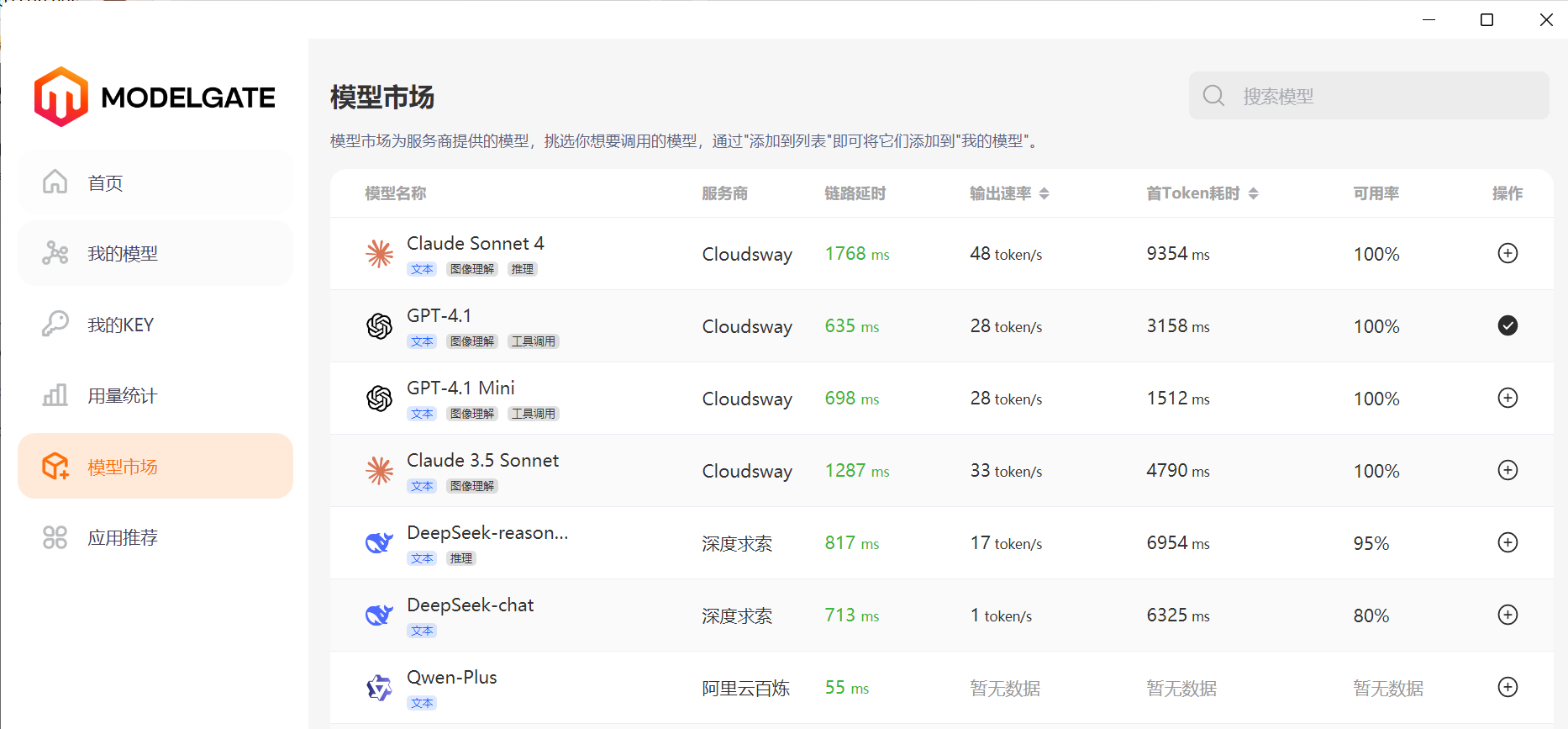Click the 阿里云百炼 provider cell

click(746, 688)
